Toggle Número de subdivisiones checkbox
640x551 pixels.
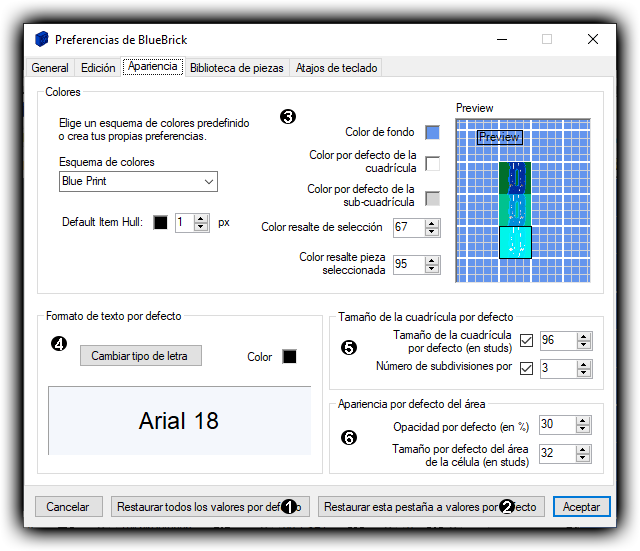point(526,368)
